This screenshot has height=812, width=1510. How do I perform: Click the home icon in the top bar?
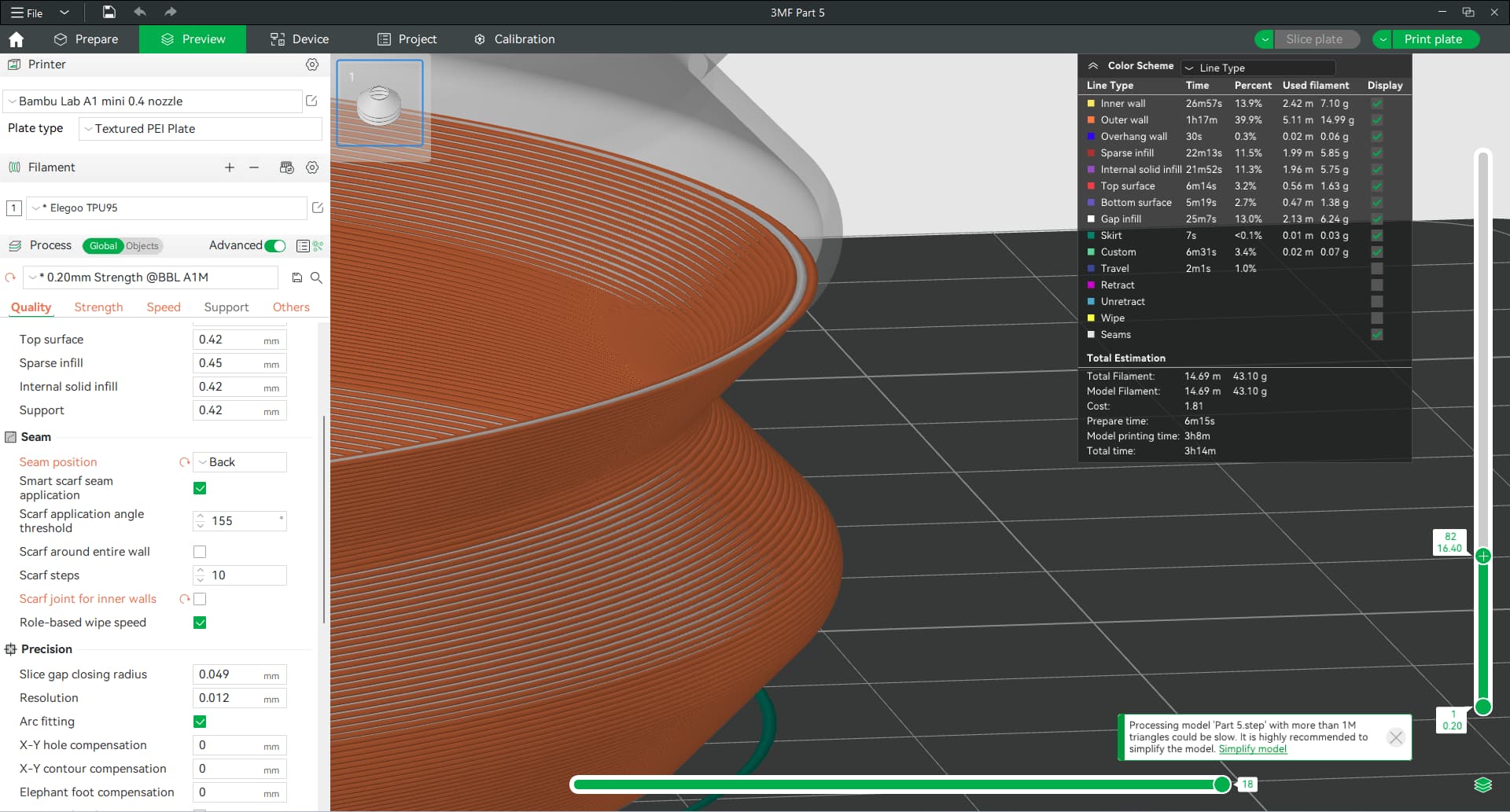[x=17, y=39]
